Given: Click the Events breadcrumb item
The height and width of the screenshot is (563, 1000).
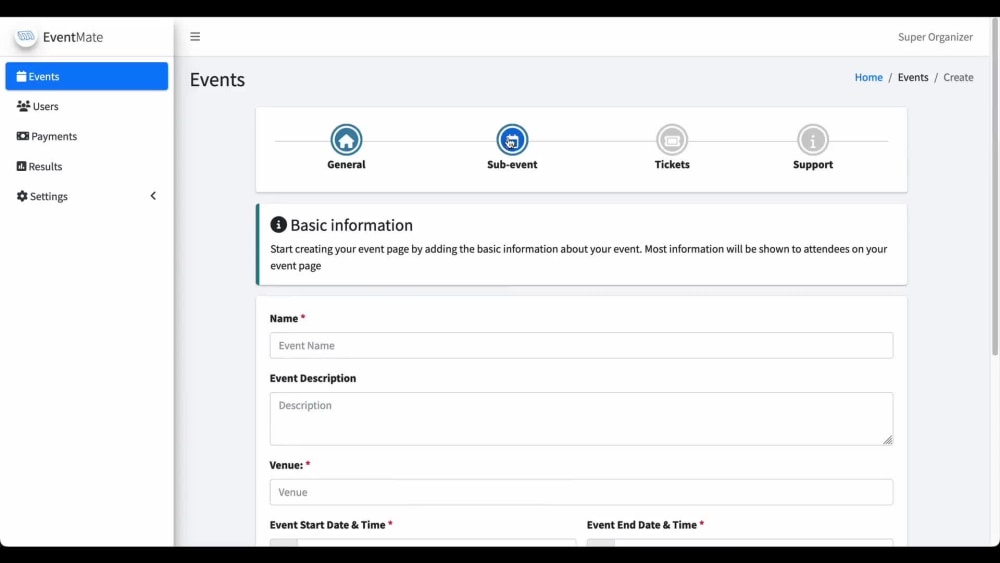Looking at the screenshot, I should point(913,77).
